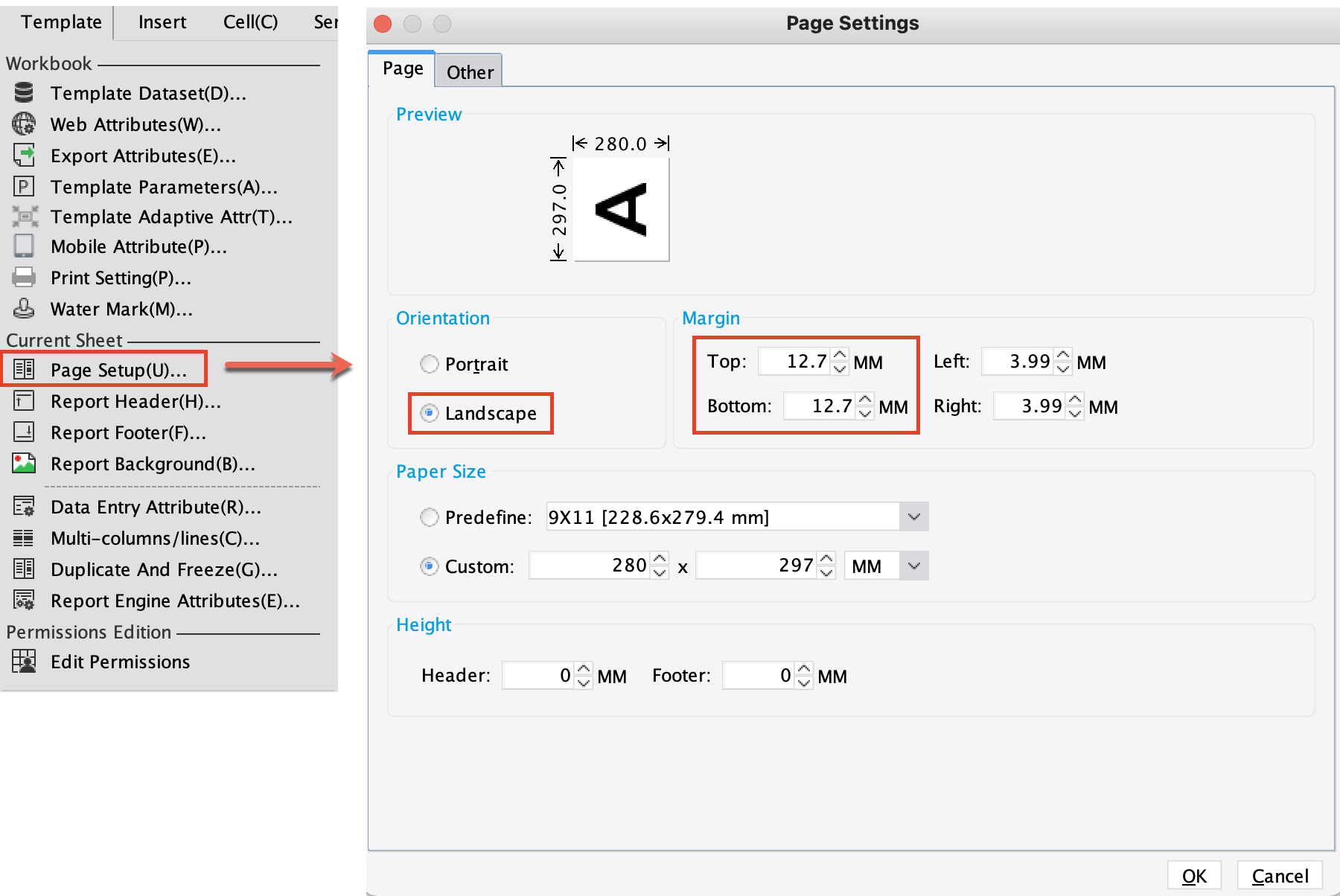
Task: Click the Template Adaptive Attr icon
Action: 25,217
